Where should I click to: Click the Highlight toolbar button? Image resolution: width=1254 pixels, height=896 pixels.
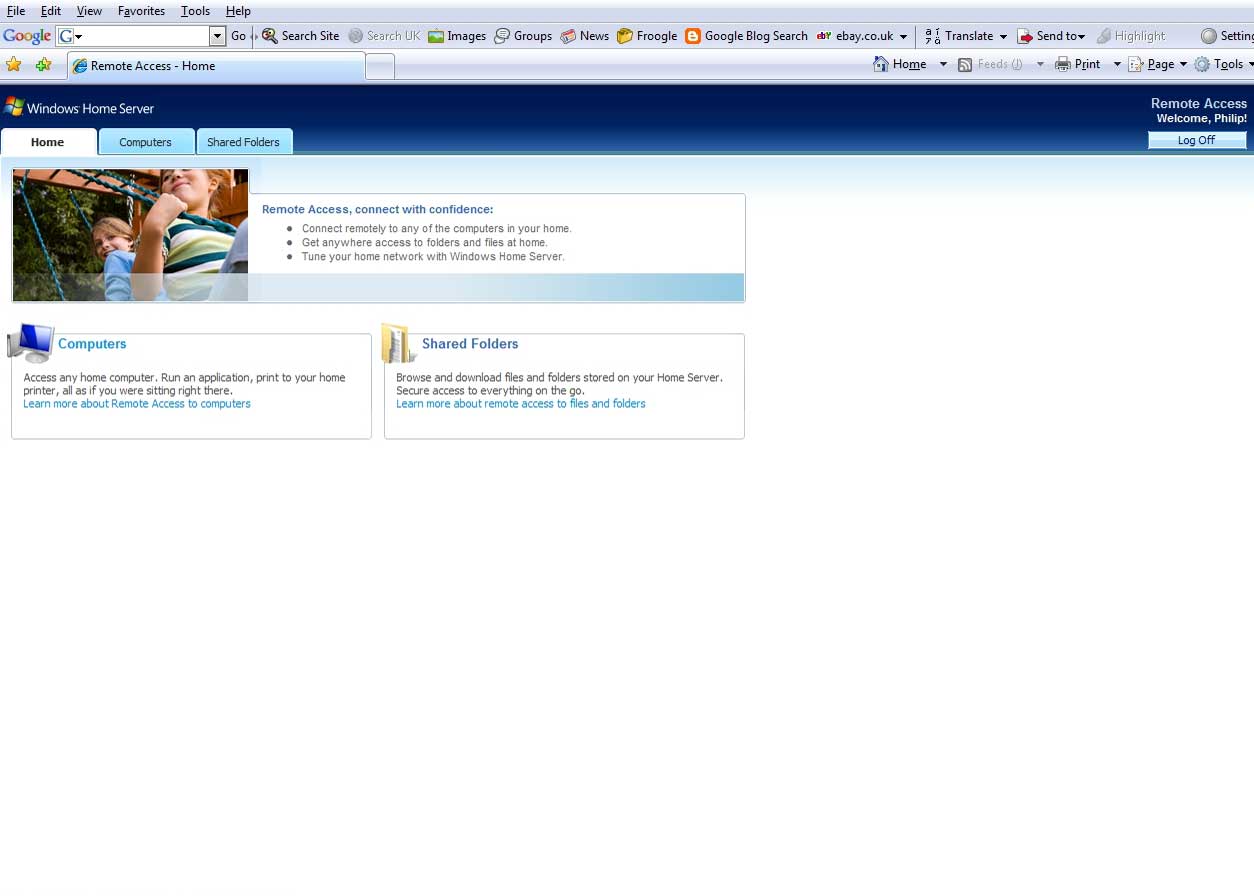[1131, 36]
